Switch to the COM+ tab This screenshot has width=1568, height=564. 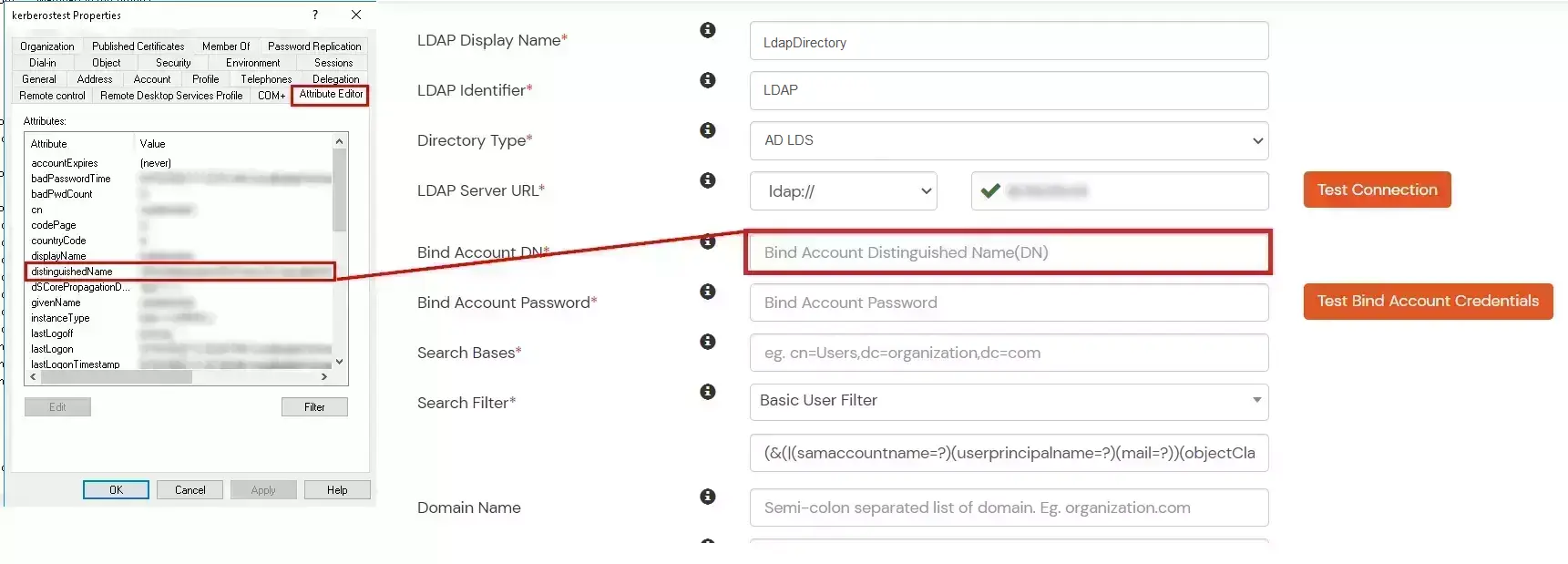tap(272, 96)
